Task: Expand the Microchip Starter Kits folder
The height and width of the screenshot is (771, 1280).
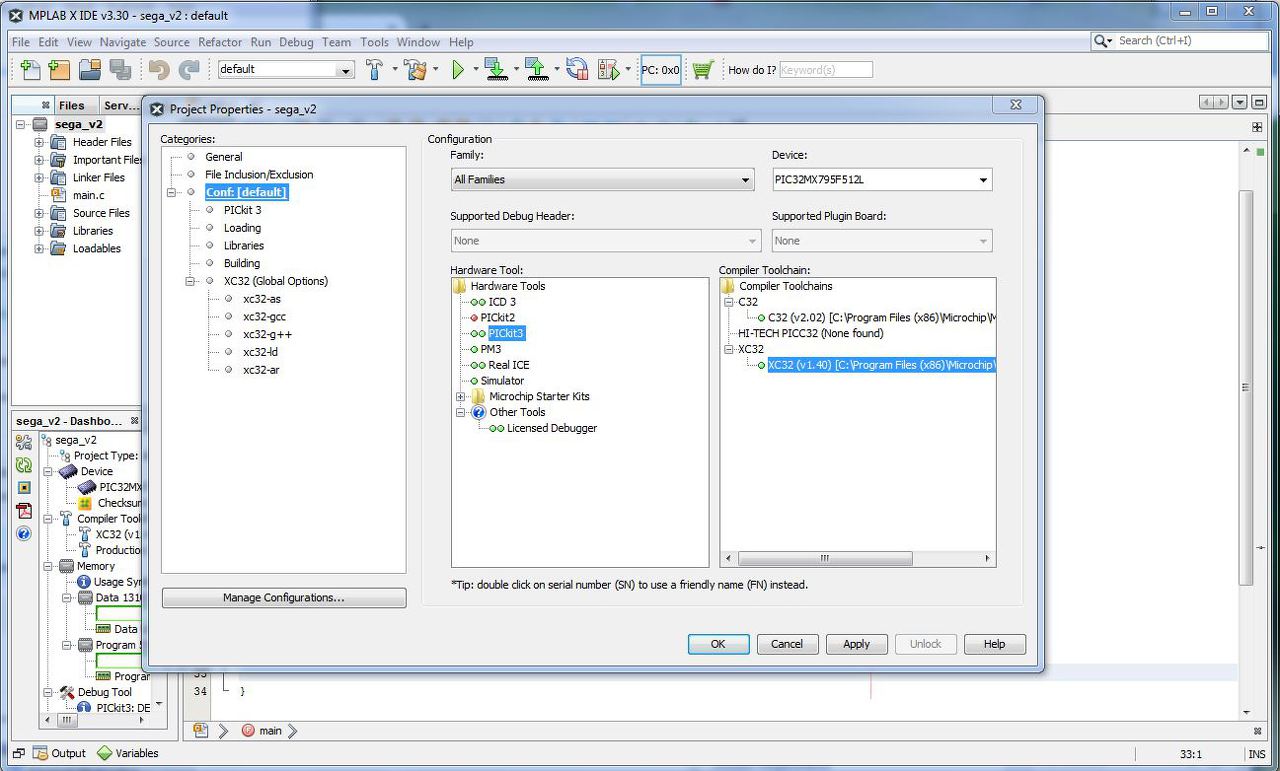Action: [x=461, y=397]
